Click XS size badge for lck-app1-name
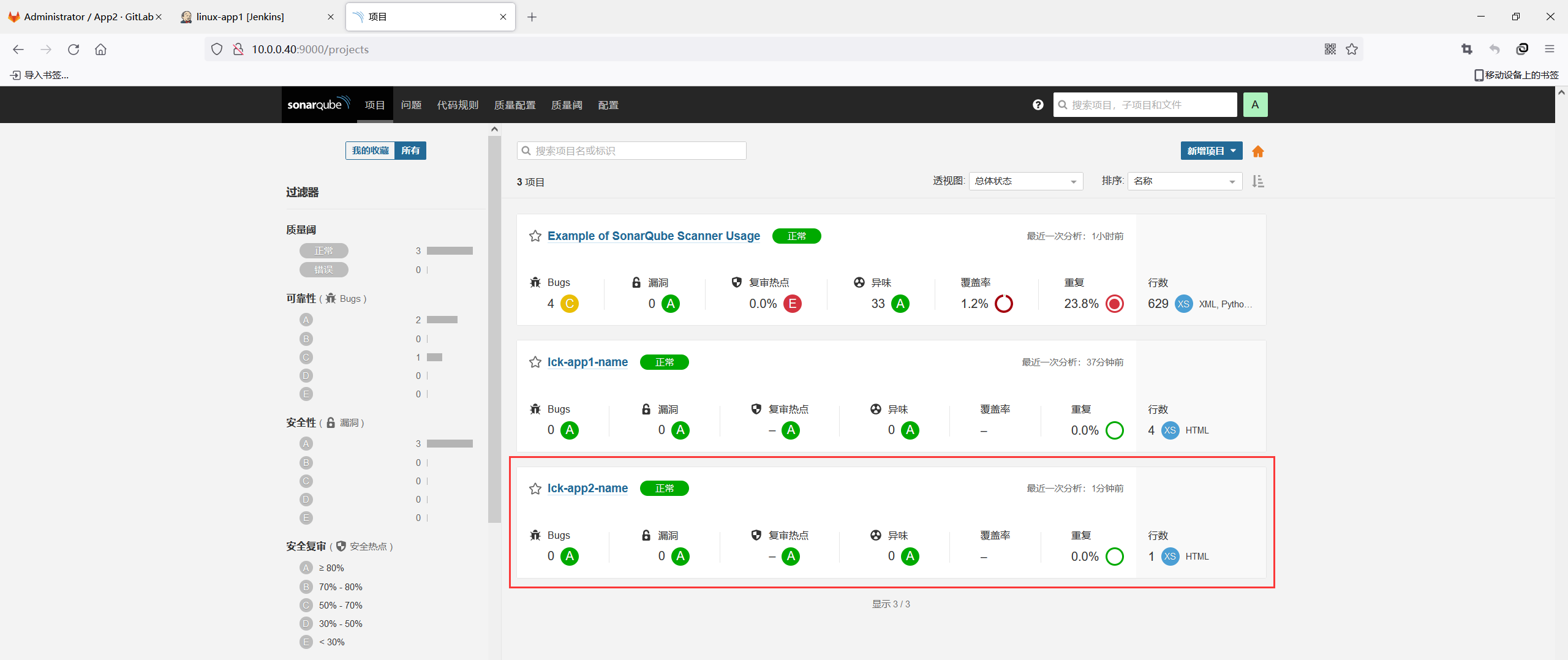The height and width of the screenshot is (660, 1568). pos(1170,430)
